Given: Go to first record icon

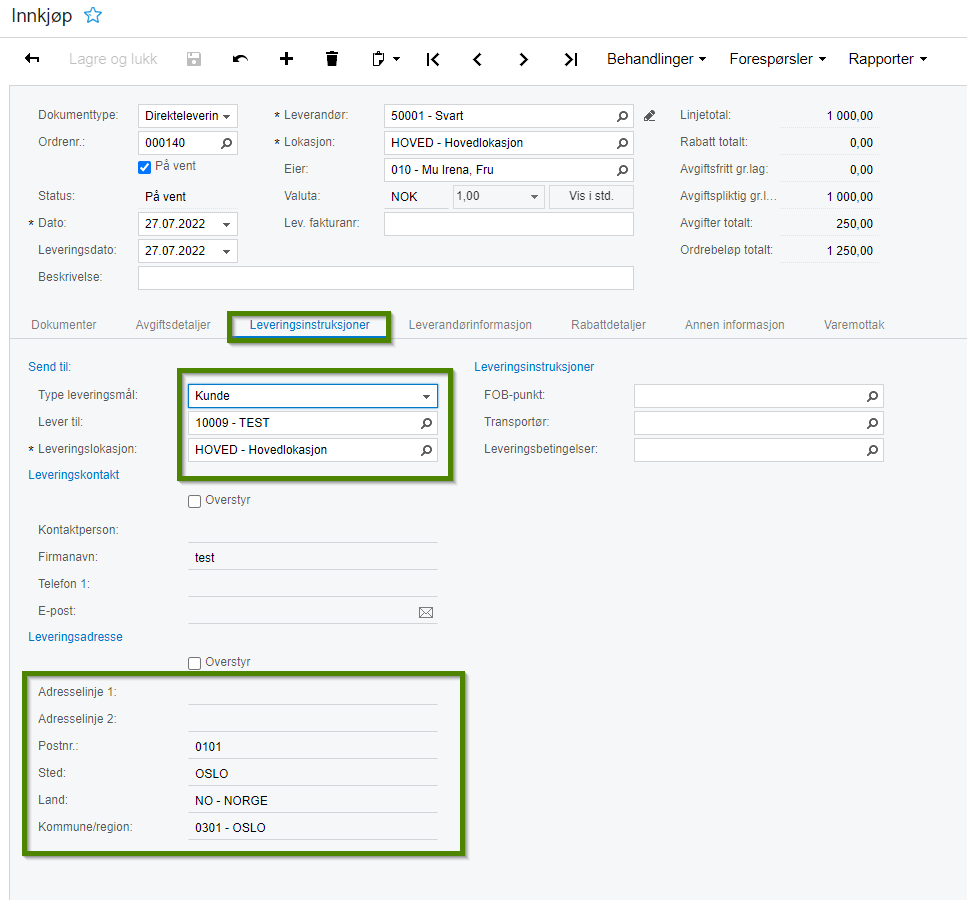Looking at the screenshot, I should [x=433, y=59].
